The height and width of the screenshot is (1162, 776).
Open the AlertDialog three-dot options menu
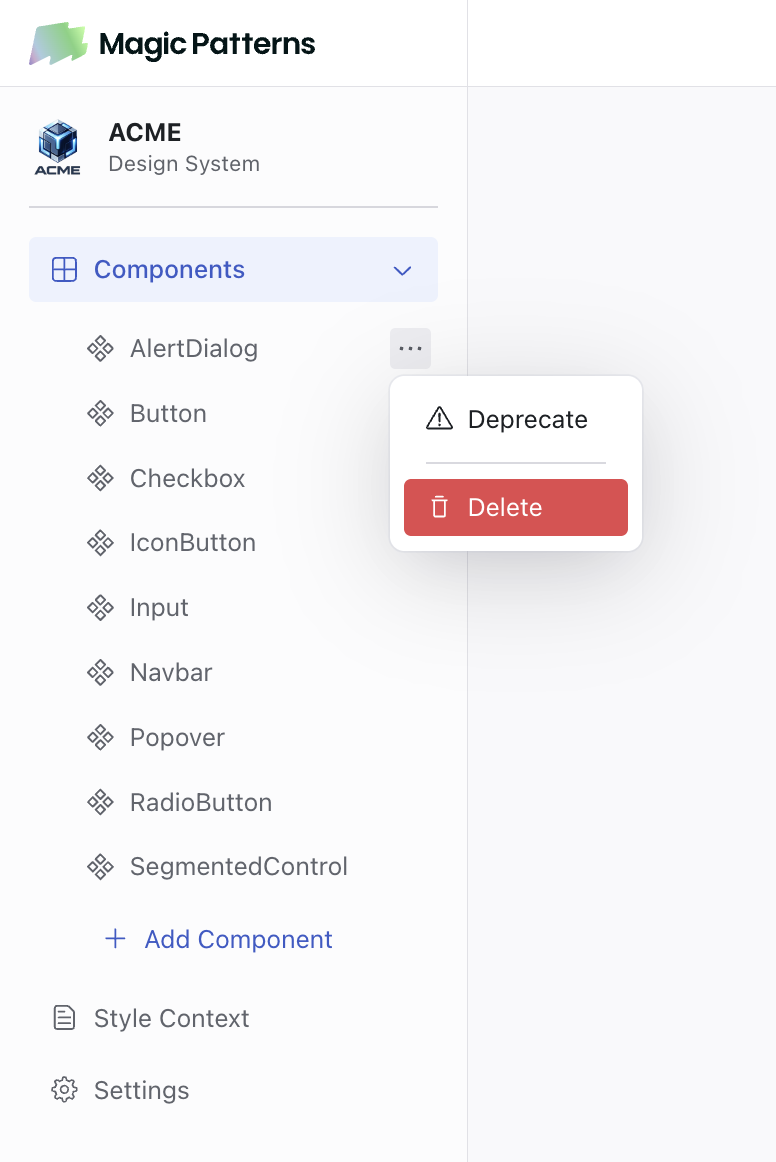411,348
